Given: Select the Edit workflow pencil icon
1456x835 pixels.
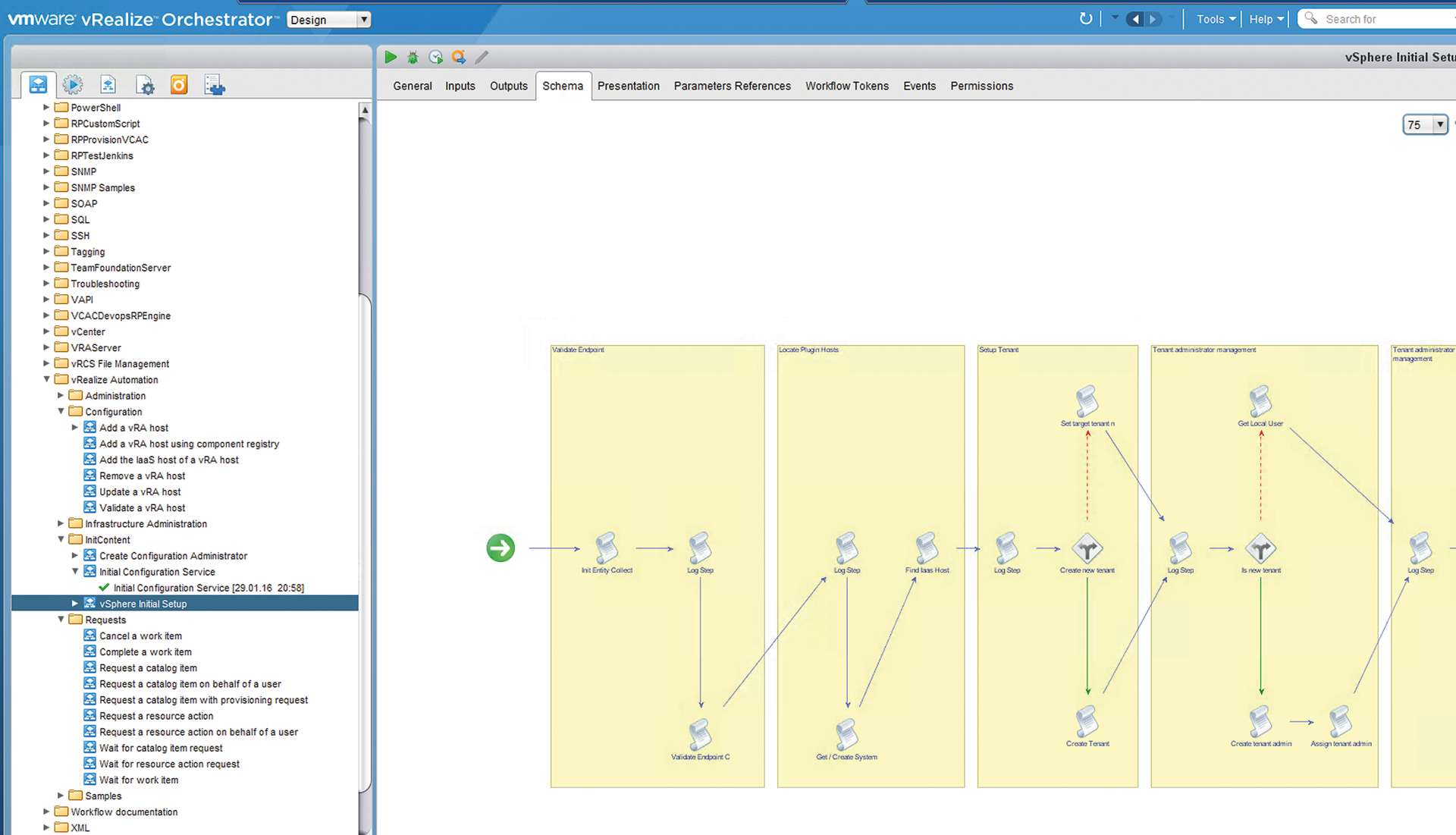Looking at the screenshot, I should pyautogui.click(x=482, y=57).
